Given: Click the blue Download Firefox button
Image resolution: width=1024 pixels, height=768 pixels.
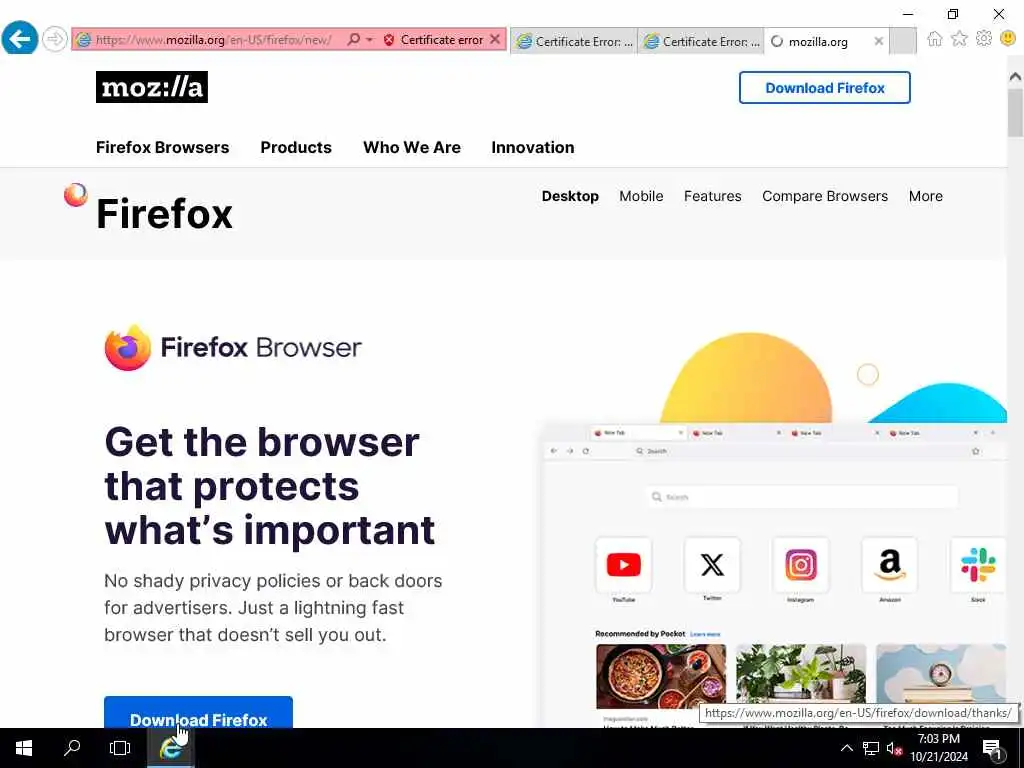Looking at the screenshot, I should pyautogui.click(x=199, y=712).
